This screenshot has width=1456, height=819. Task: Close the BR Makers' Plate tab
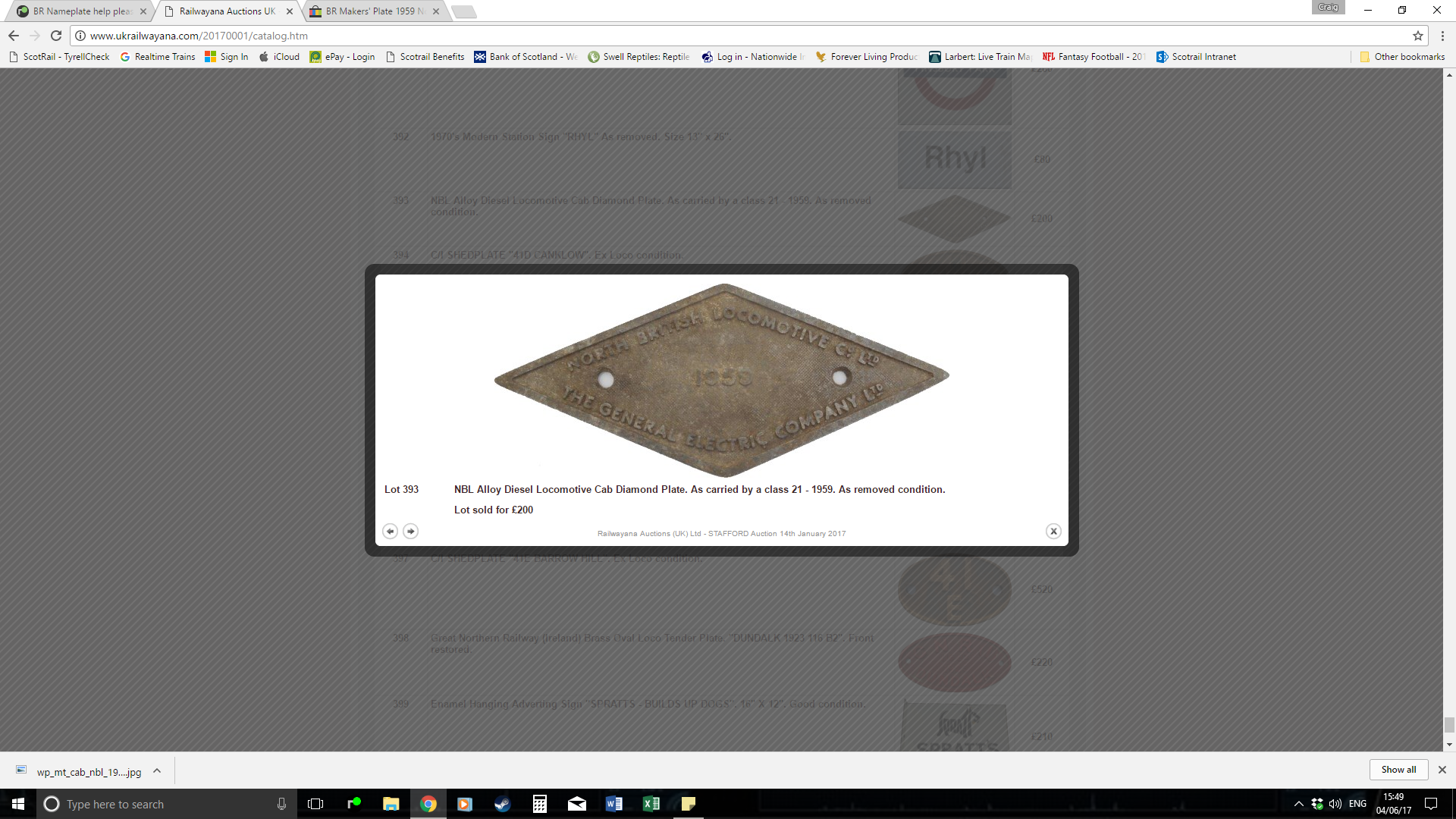(x=436, y=11)
